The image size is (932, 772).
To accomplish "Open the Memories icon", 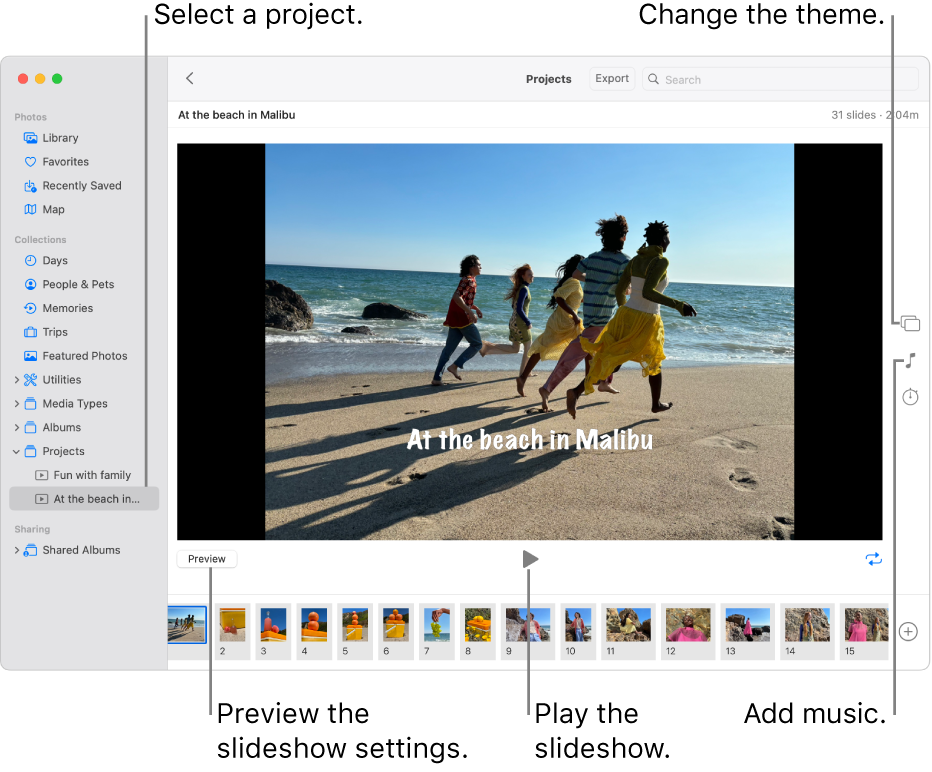I will pyautogui.click(x=30, y=308).
